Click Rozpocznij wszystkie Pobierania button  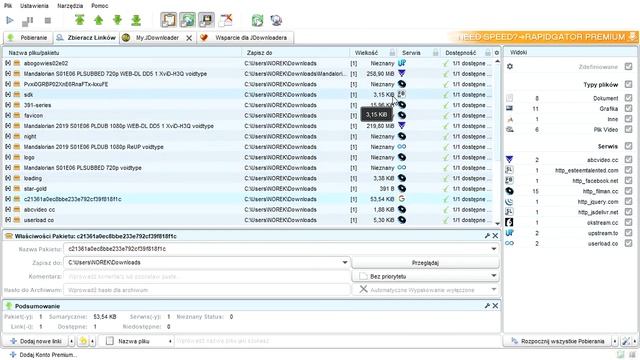[558, 341]
